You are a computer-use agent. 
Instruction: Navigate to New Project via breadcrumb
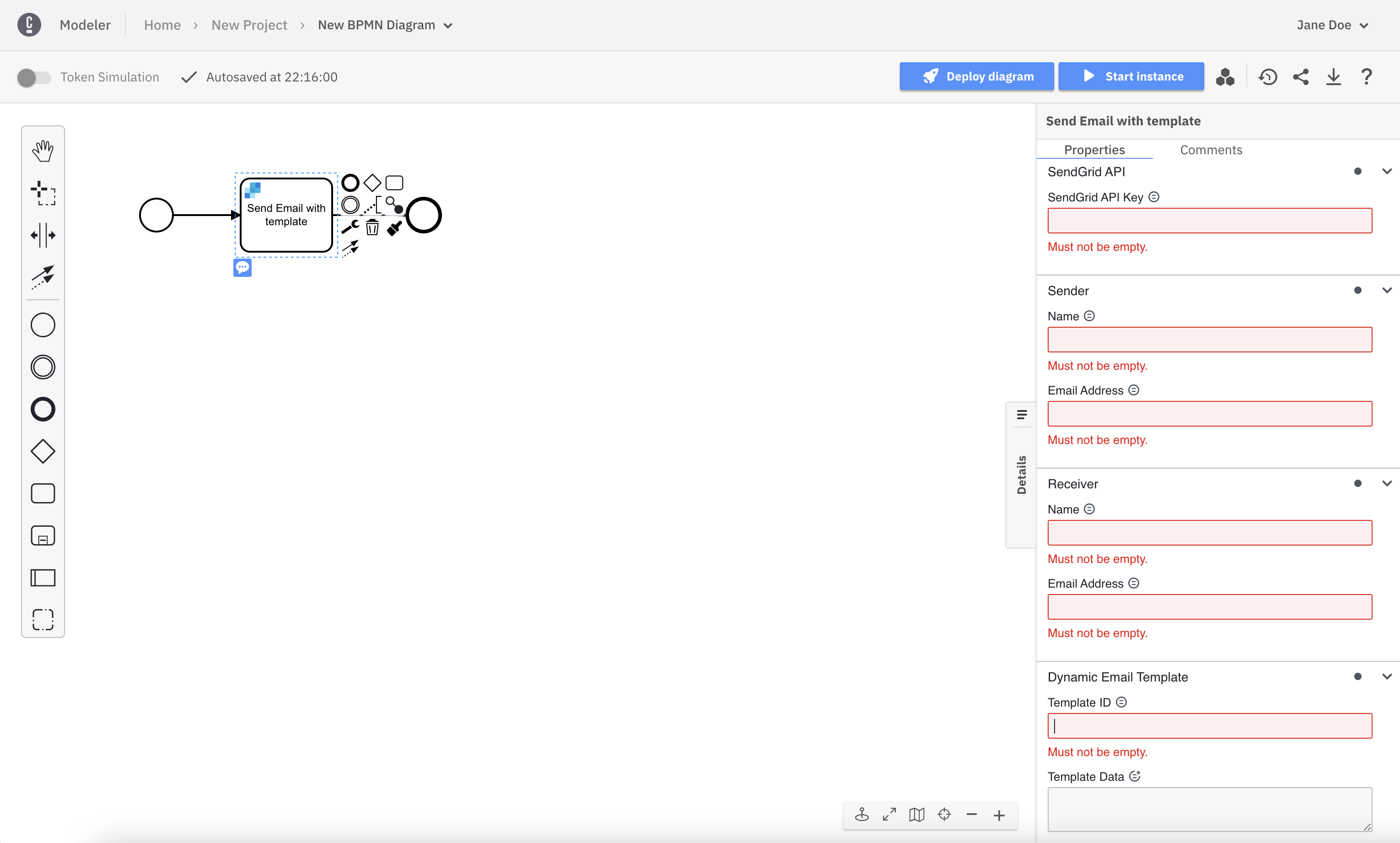tap(249, 25)
